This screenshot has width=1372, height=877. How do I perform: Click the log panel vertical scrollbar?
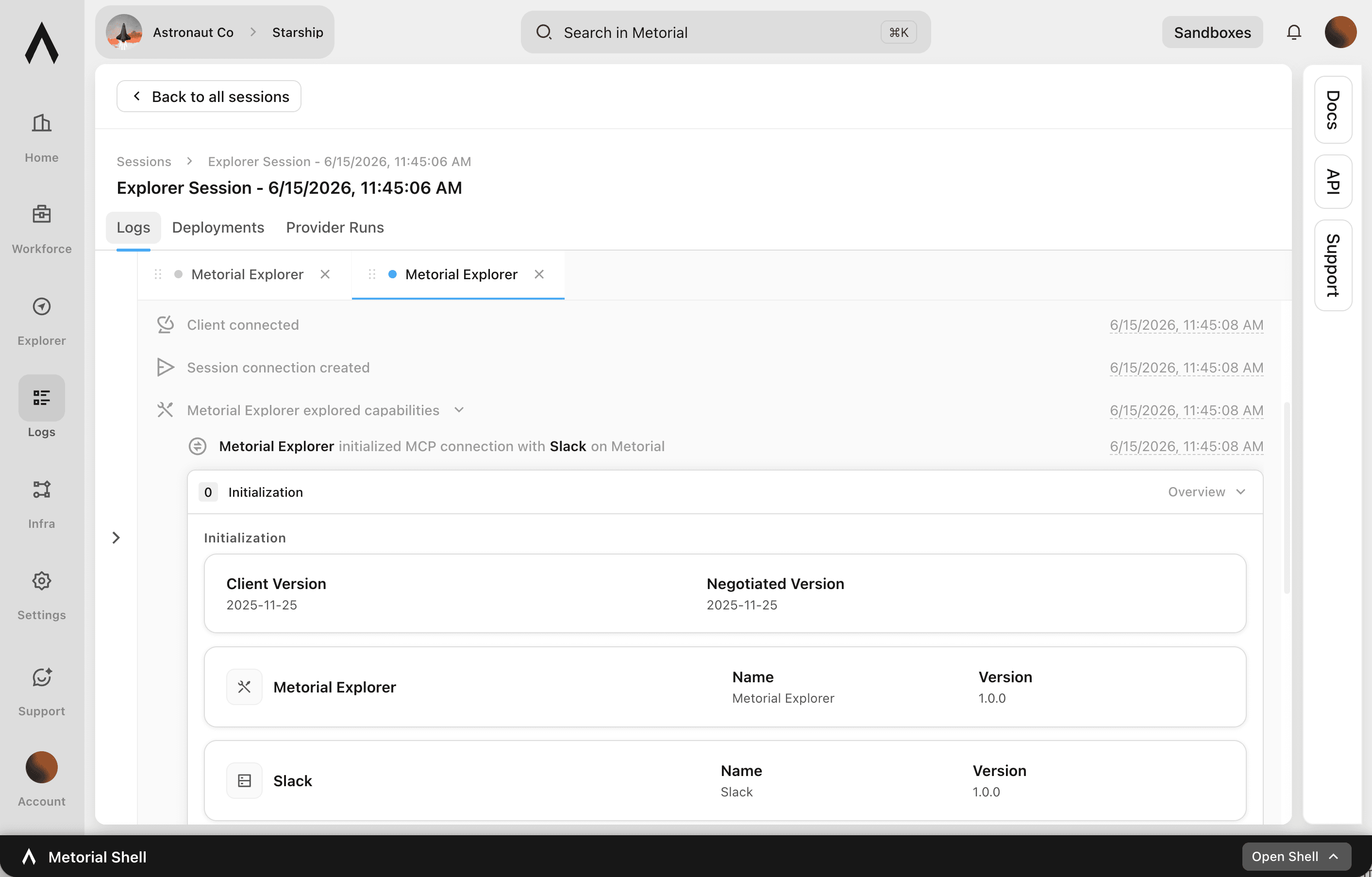coord(1287,498)
